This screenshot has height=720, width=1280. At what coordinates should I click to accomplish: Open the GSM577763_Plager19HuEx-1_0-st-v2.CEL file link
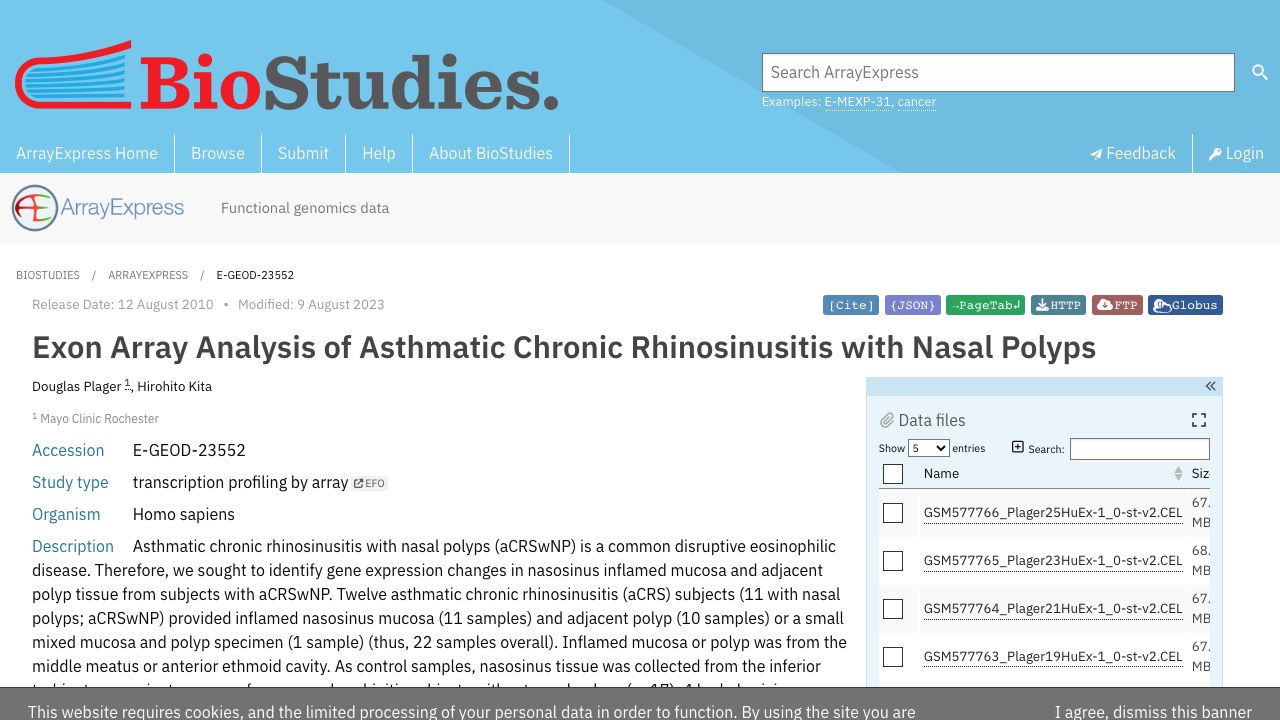(1053, 657)
